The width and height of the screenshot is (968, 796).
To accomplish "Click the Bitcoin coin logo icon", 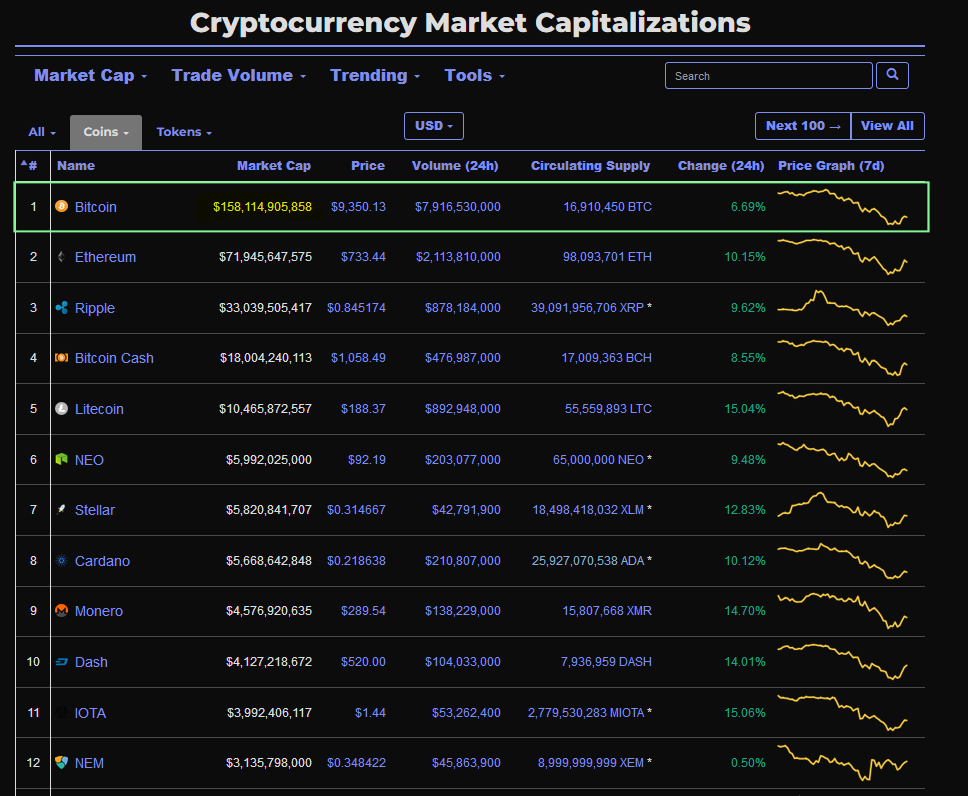I will (62, 206).
